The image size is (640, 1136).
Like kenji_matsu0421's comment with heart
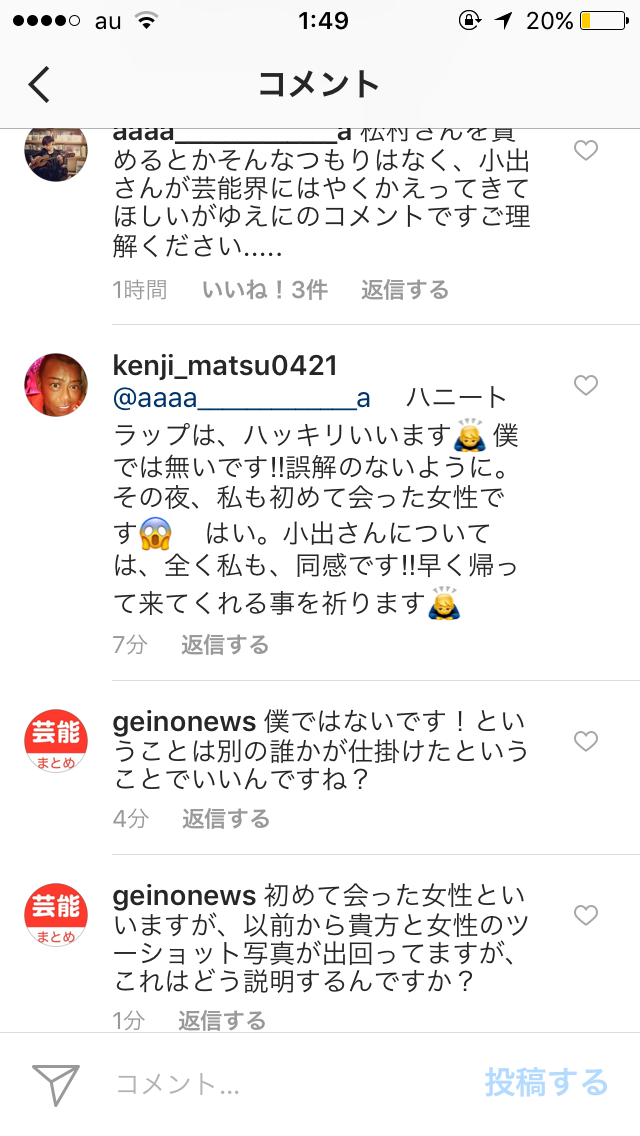[x=586, y=385]
